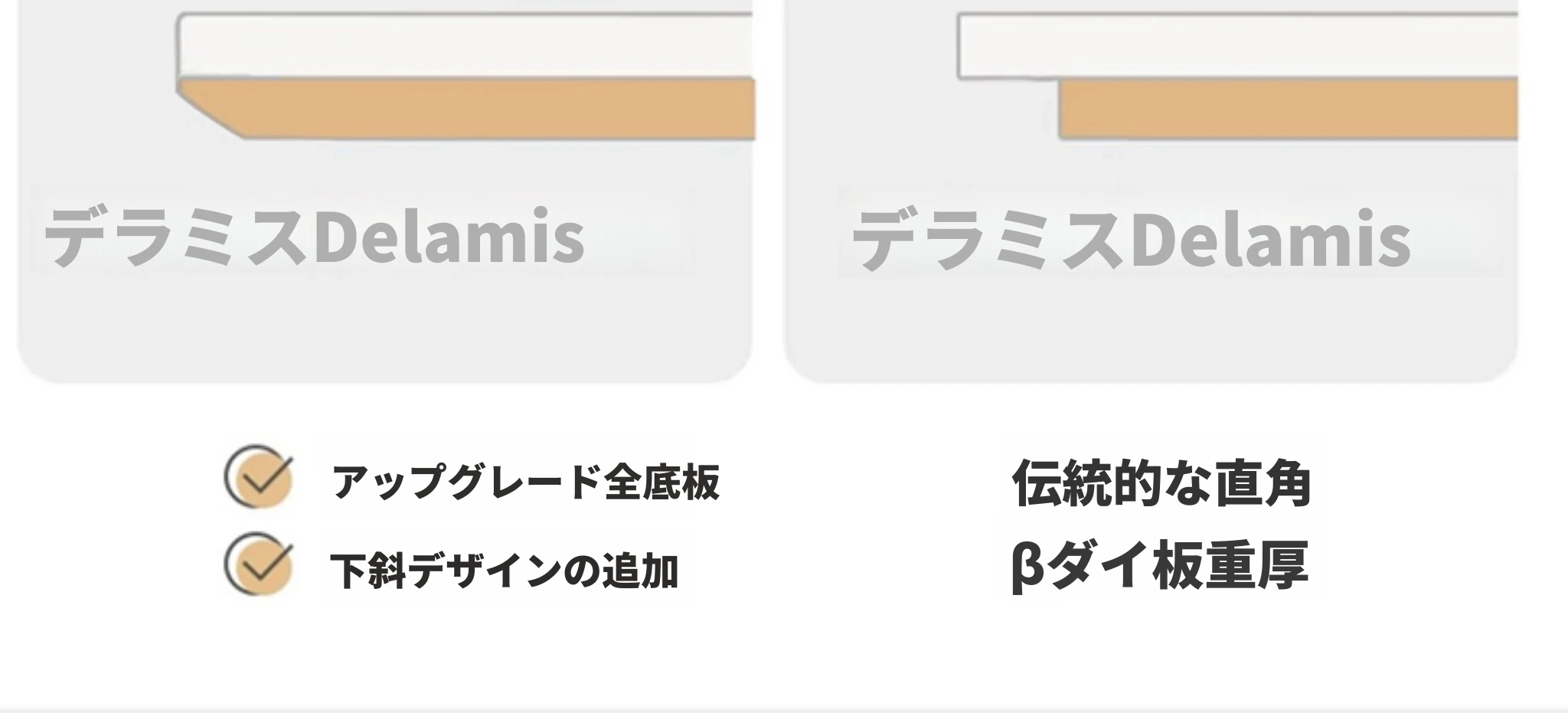The width and height of the screenshot is (1568, 713).
Task: Click the square-edged orange board in right diagram
Action: click(x=1289, y=110)
